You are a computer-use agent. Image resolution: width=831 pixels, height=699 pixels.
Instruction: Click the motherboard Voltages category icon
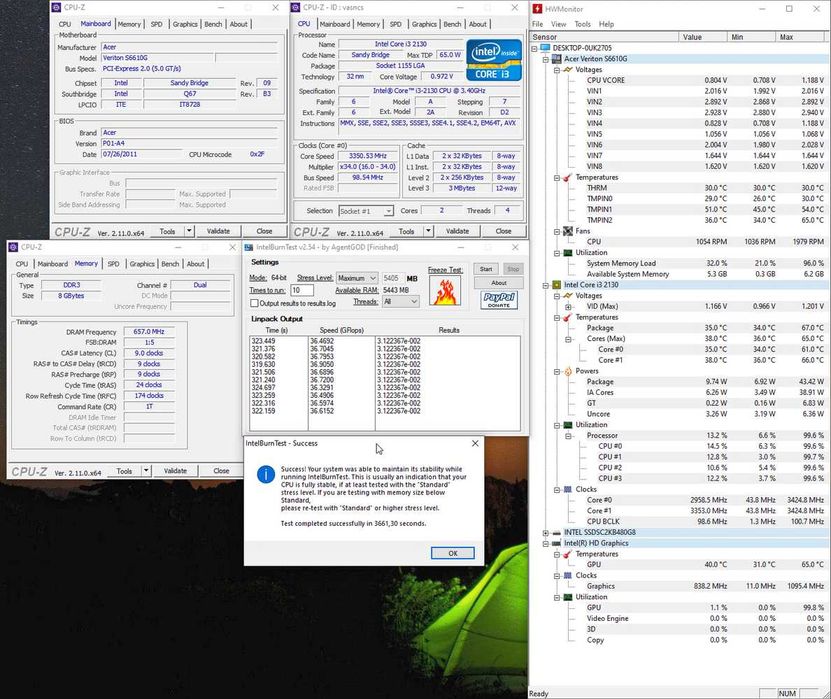568,69
